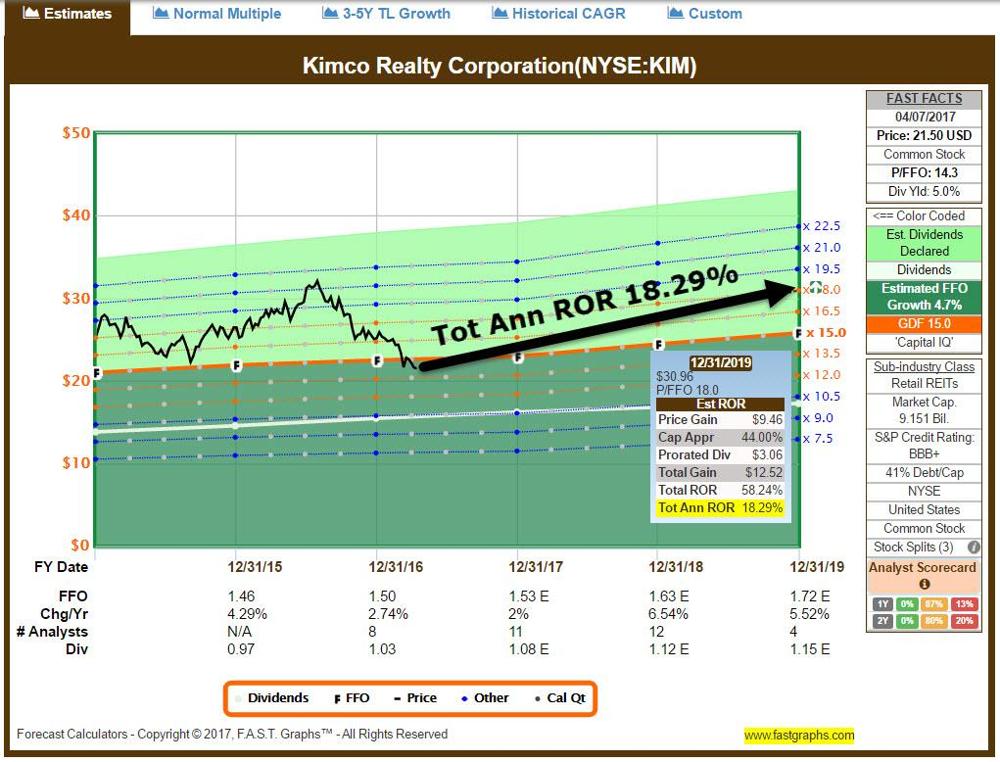Click the 1.15 E dividend value
Viewport: 1000px width, 762px height.
click(x=810, y=650)
